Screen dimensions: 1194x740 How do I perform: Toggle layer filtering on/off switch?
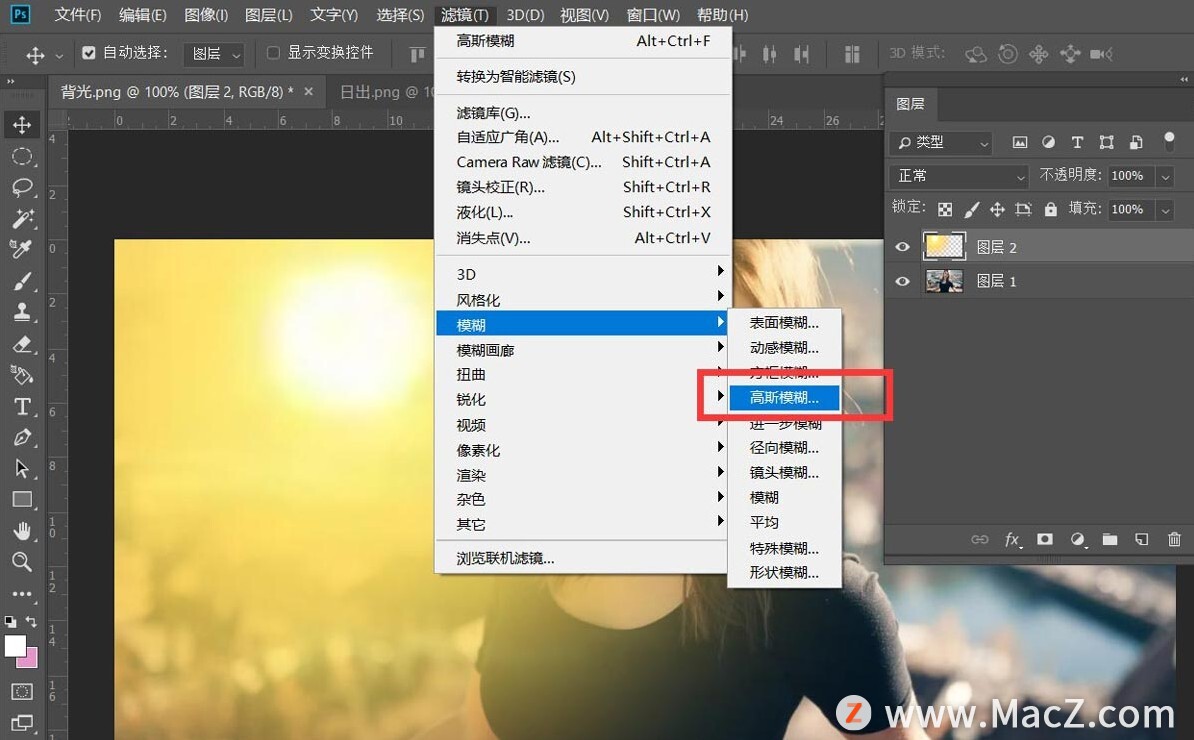point(1170,141)
